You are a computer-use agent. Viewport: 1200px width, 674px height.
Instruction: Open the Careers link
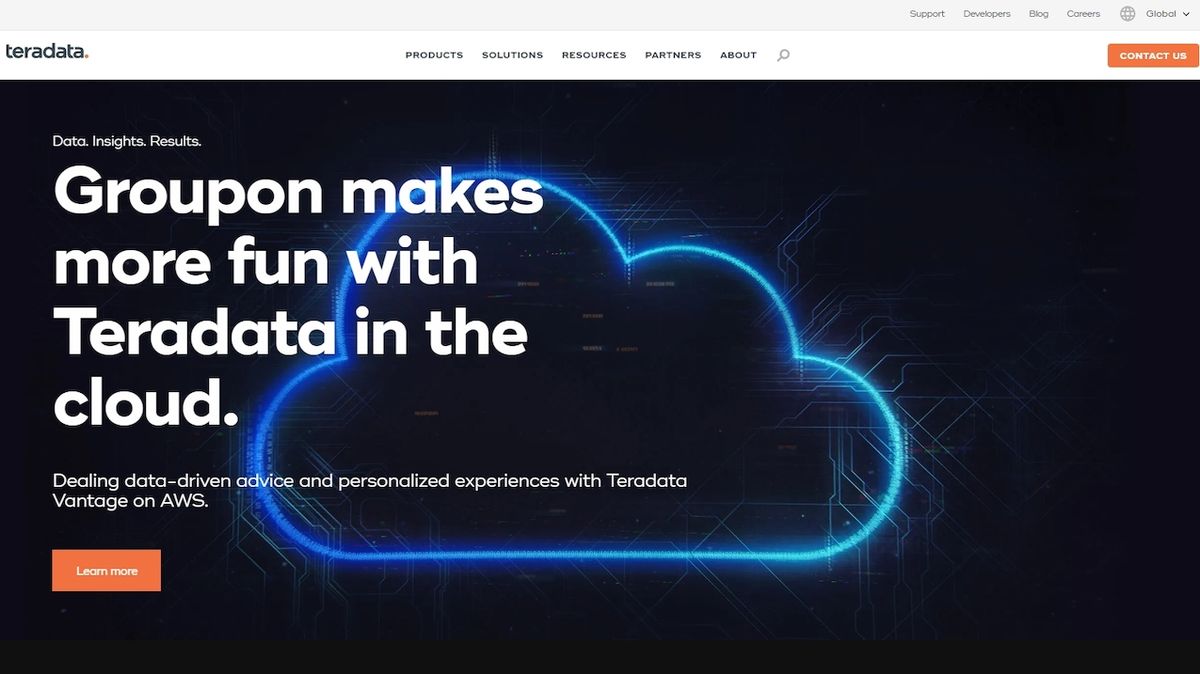[x=1083, y=14]
